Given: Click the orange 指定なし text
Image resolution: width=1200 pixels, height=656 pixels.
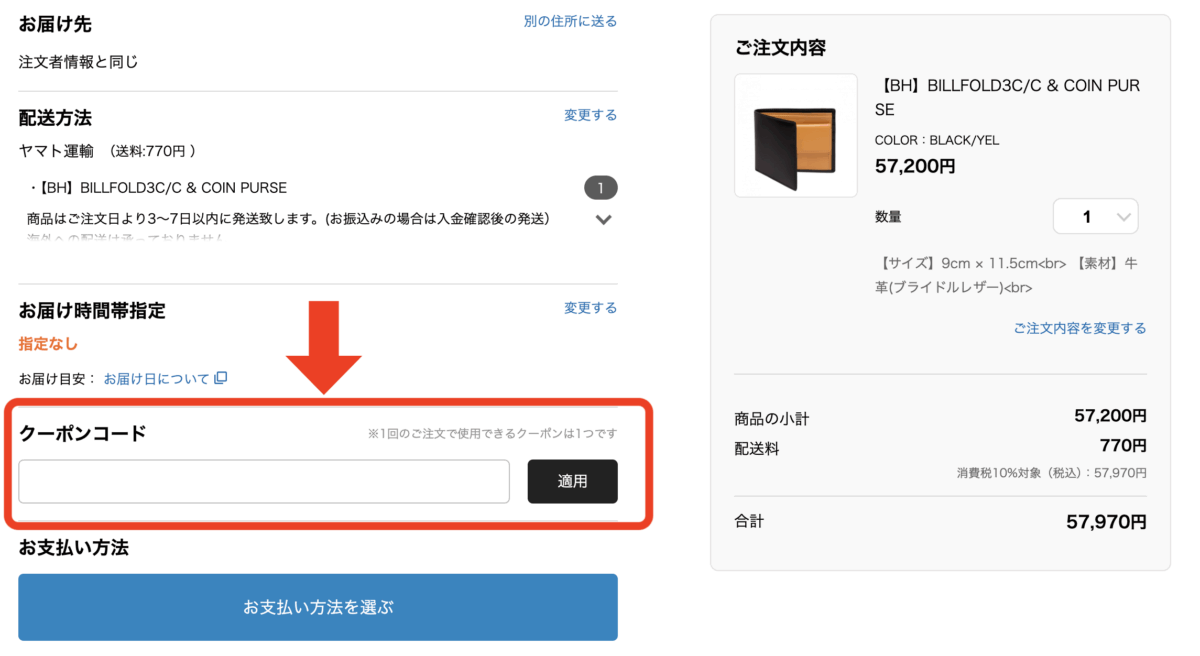Looking at the screenshot, I should (x=48, y=344).
